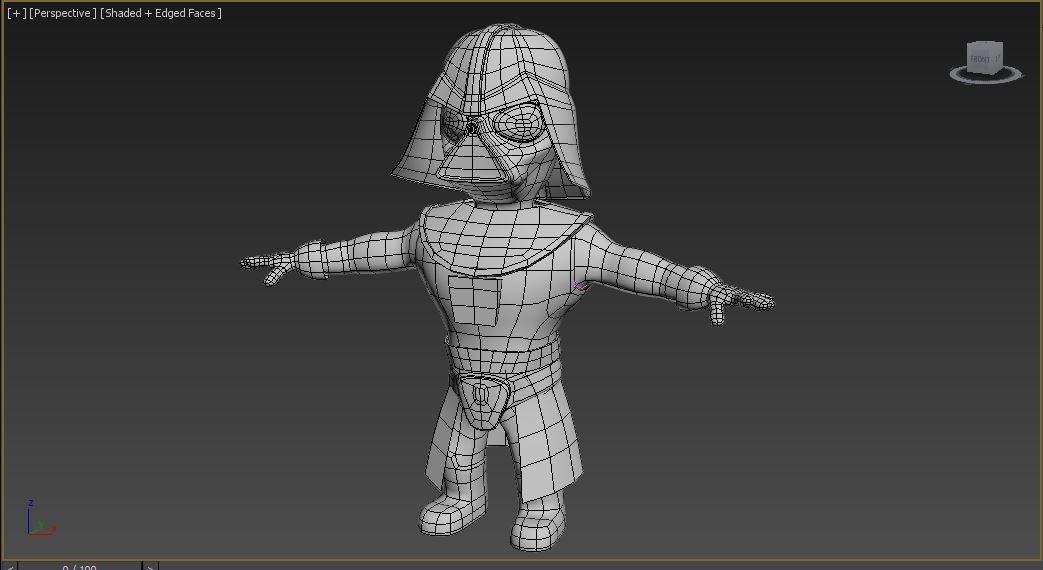Click the XYZ axis tripod gizmo
The height and width of the screenshot is (570, 1043).
tap(39, 520)
